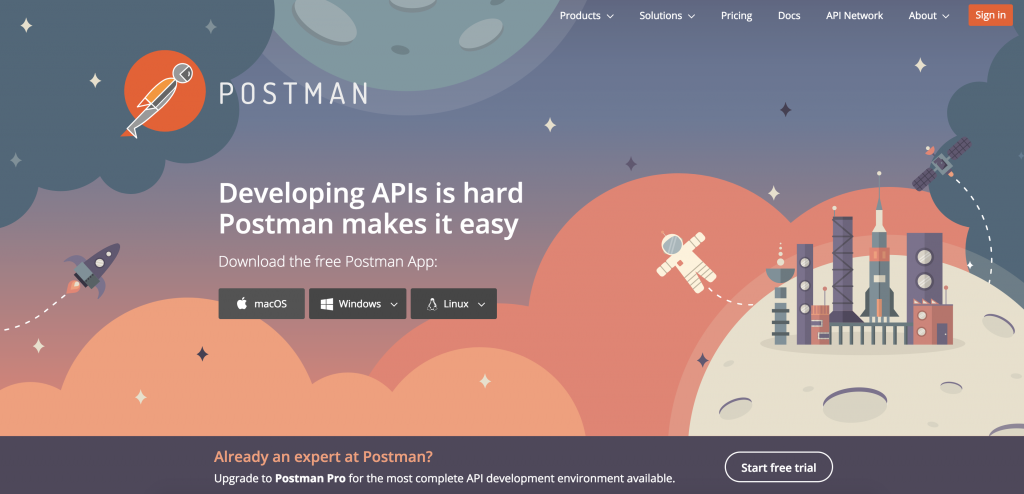
Task: Expand the Linux download chevron
Action: point(481,305)
